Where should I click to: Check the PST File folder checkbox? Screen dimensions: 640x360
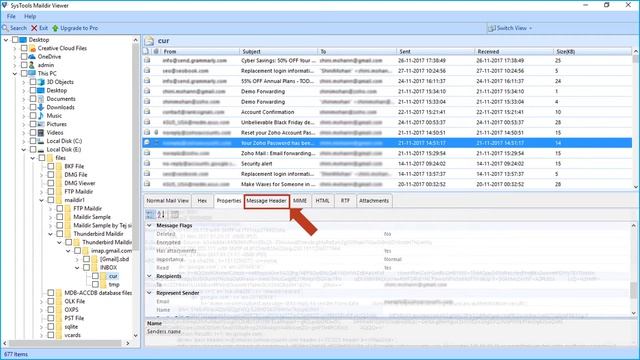click(51, 318)
